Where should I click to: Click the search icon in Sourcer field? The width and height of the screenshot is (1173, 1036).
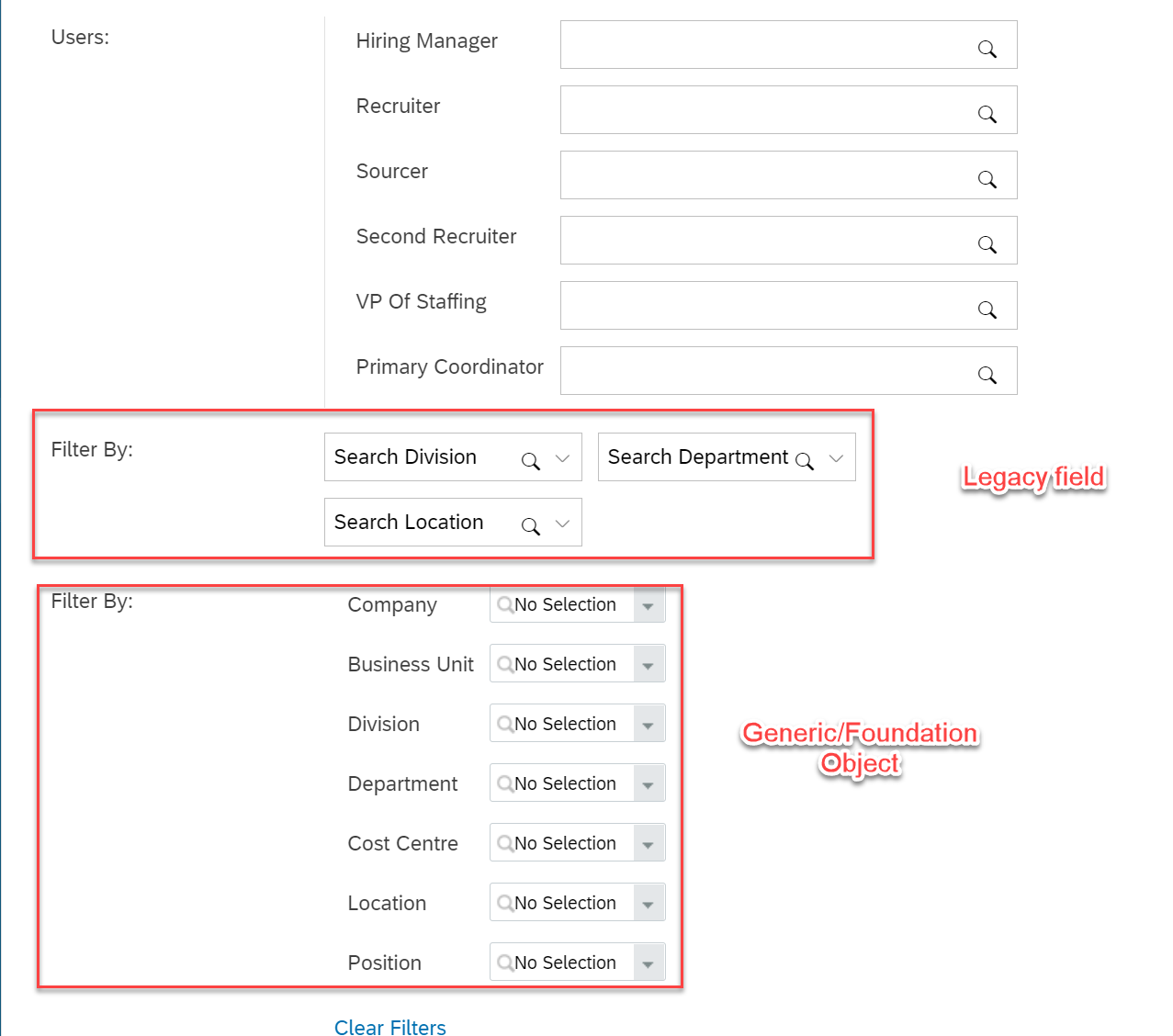tap(987, 179)
